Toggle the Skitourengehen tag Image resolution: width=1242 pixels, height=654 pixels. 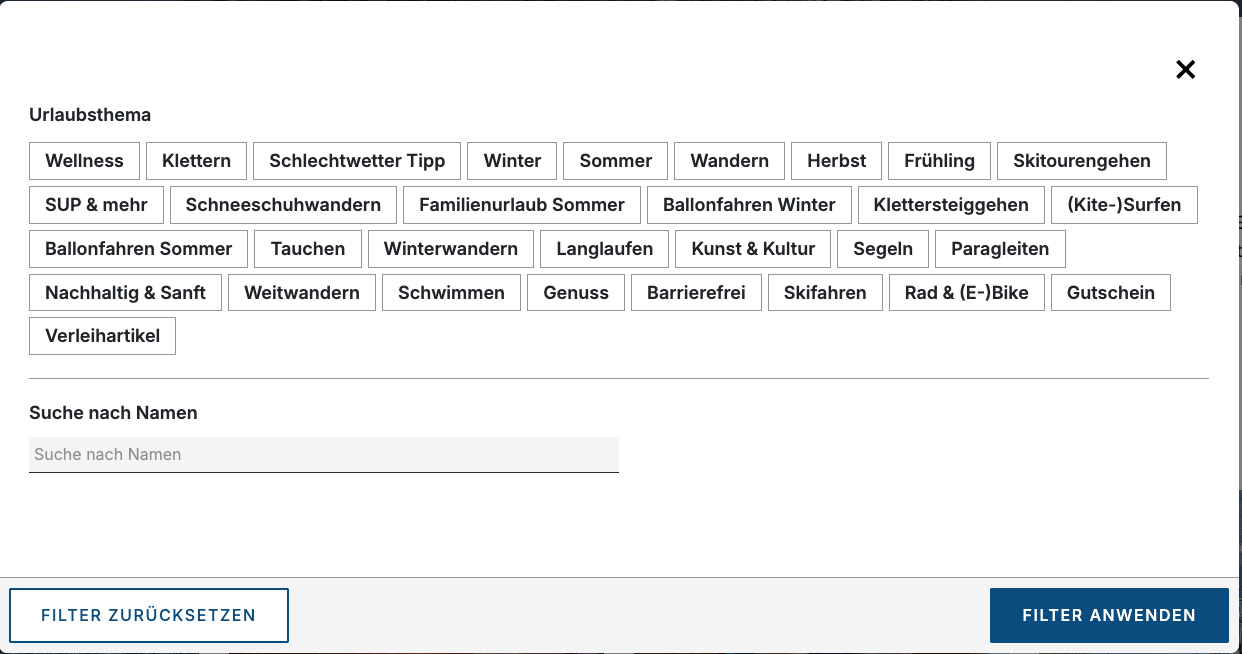pyautogui.click(x=1081, y=161)
